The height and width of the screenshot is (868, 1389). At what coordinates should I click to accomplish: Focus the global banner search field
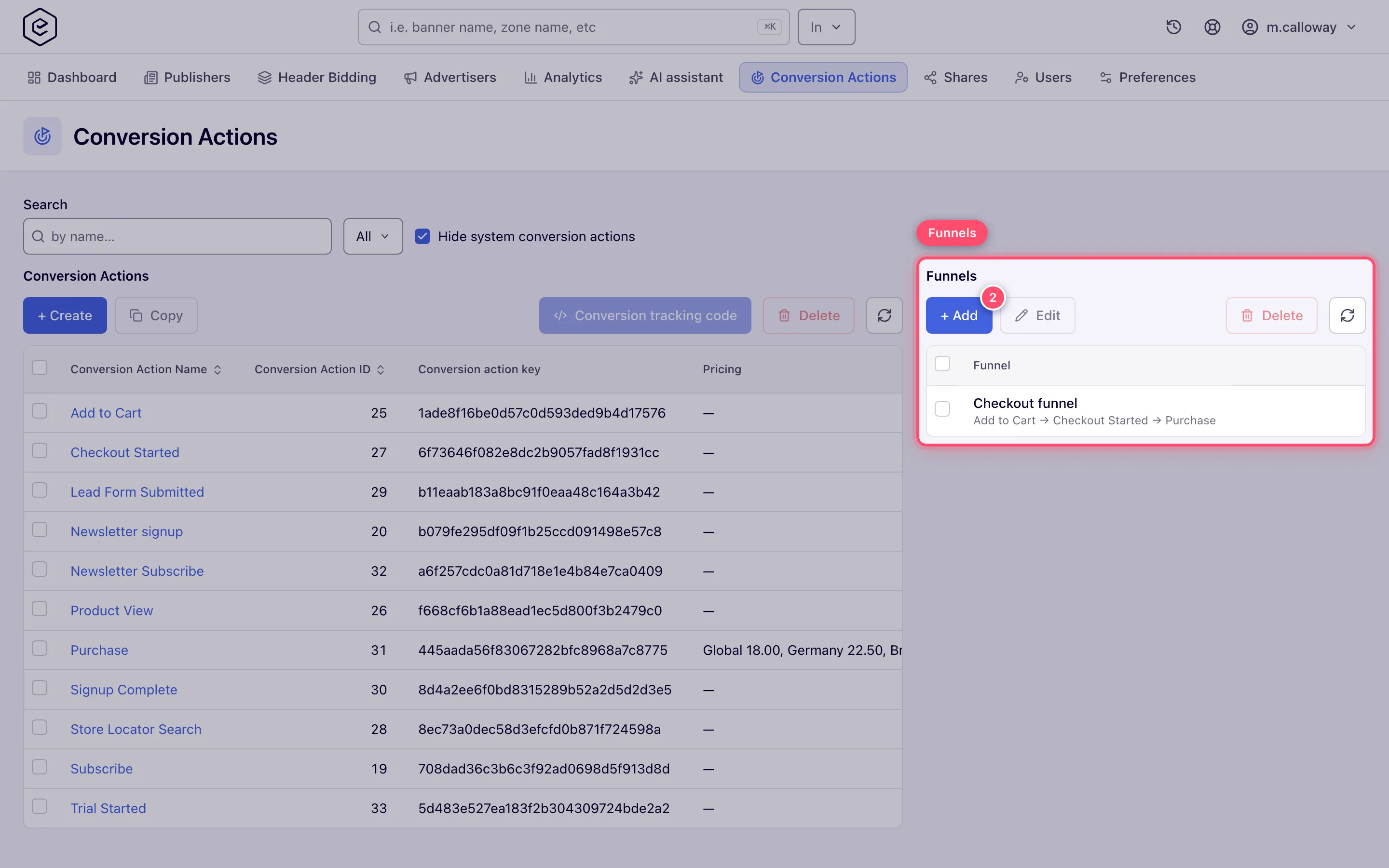pyautogui.click(x=573, y=27)
